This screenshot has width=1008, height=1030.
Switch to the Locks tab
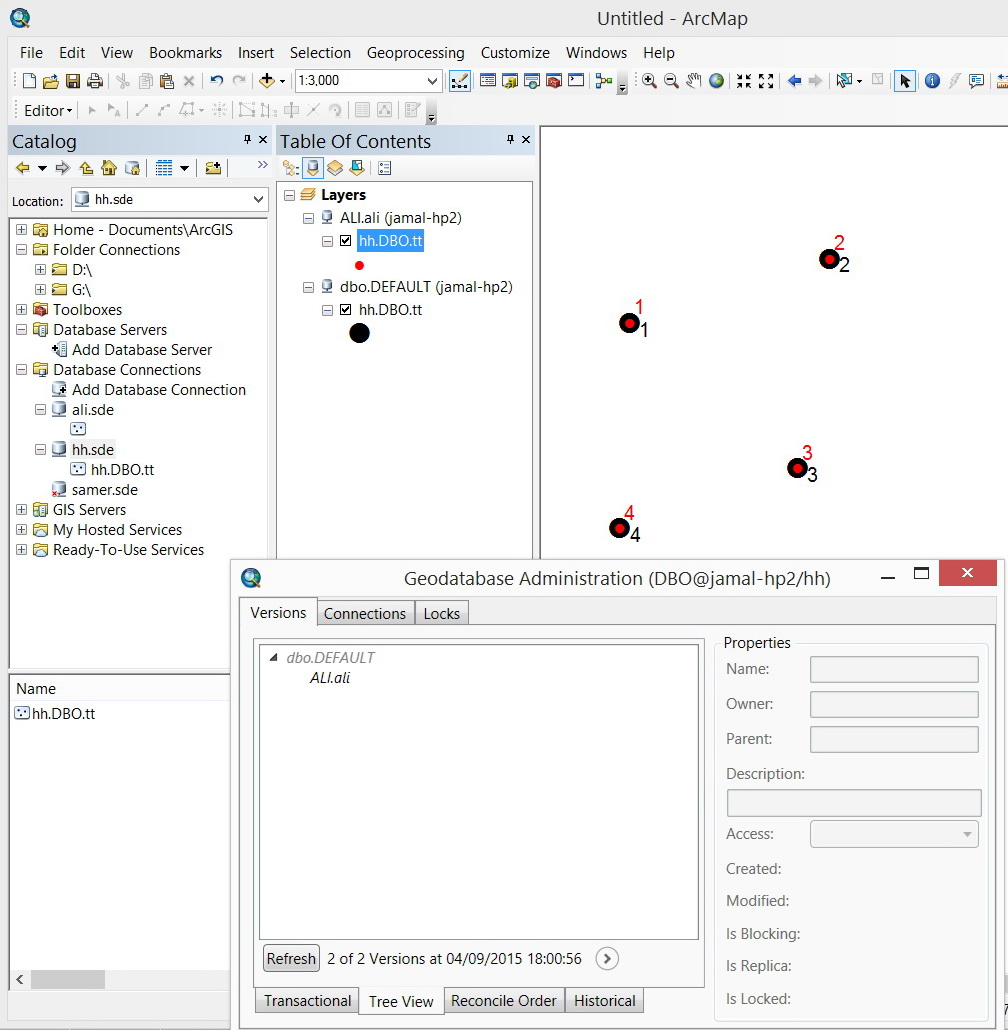pyautogui.click(x=441, y=614)
